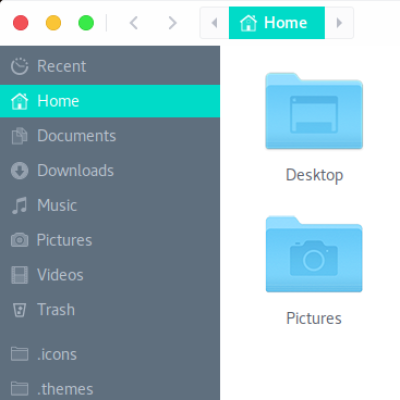The height and width of the screenshot is (400, 400).
Task: Click the Downloads arrow icon in sidebar
Action: [x=19, y=171]
